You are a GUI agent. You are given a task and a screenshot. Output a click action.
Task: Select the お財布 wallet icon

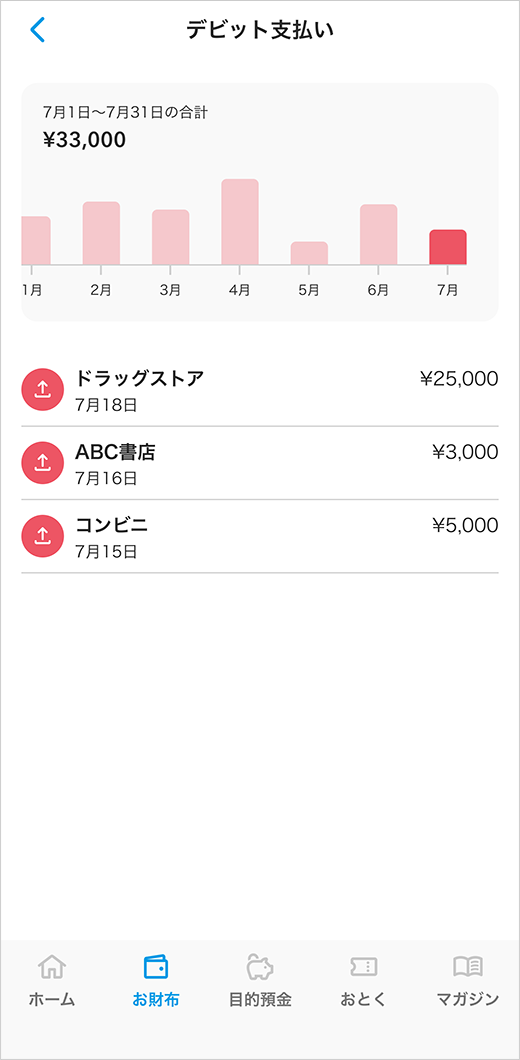click(156, 967)
